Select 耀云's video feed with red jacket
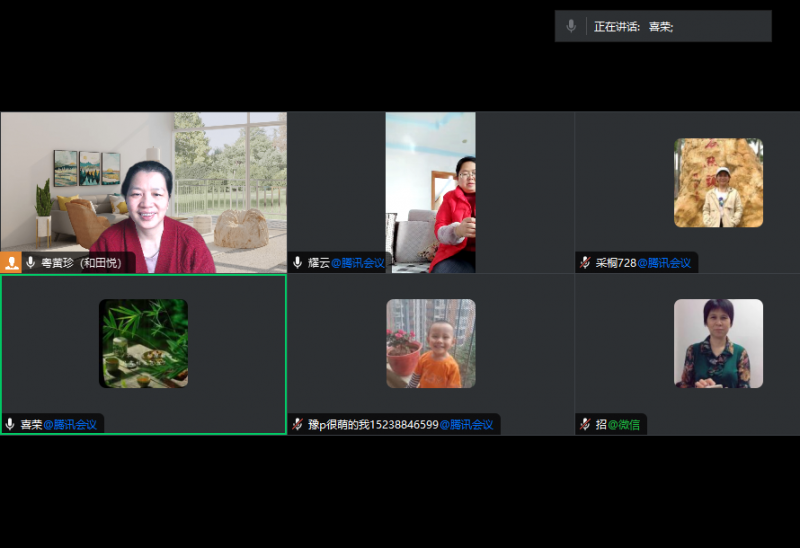The height and width of the screenshot is (548, 800). [x=431, y=192]
